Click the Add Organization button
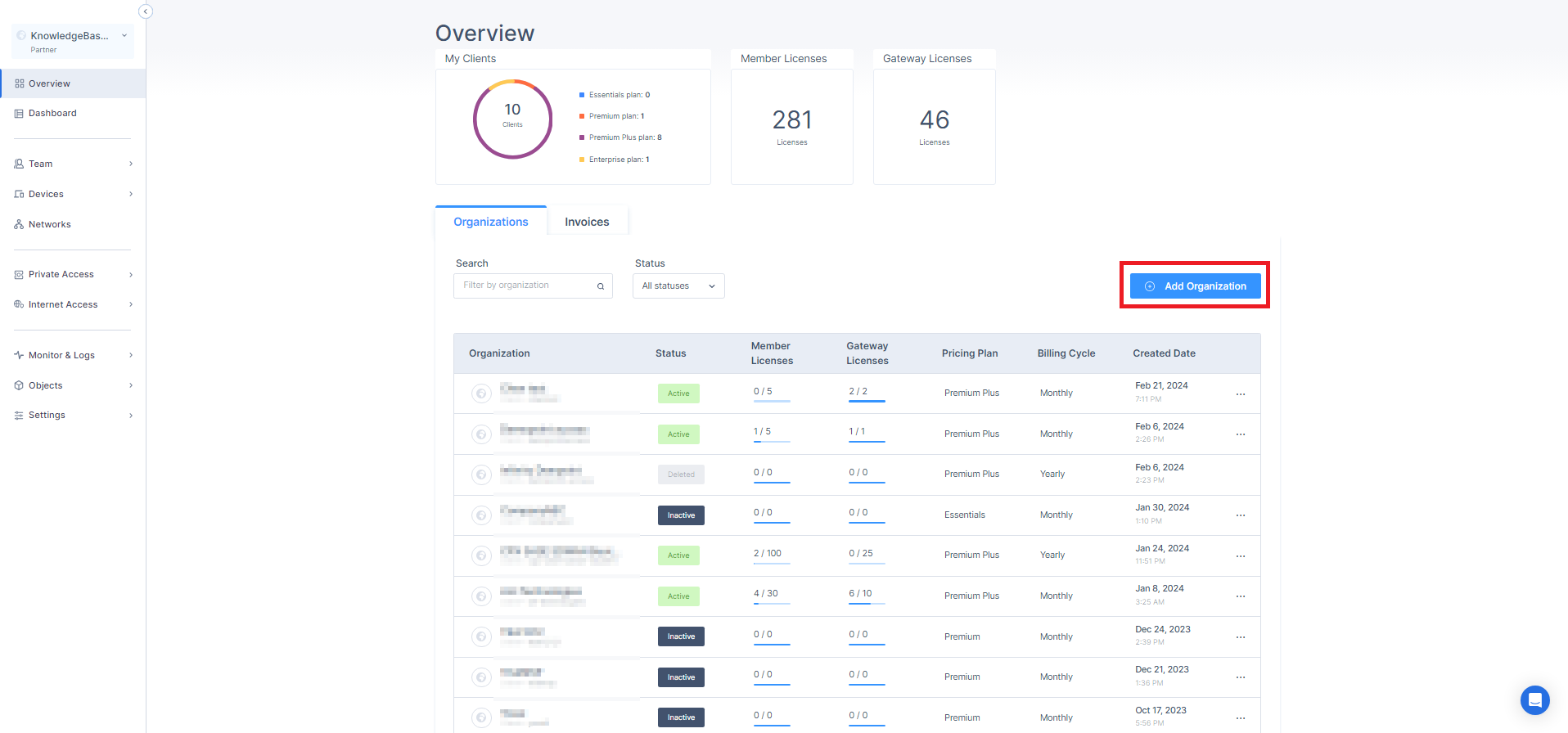 point(1195,286)
